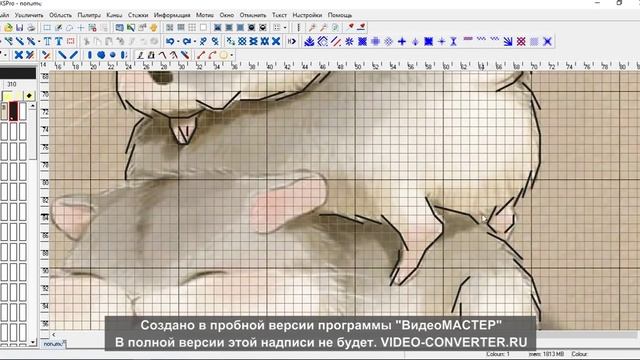Click the red pin with underline icon
The image size is (640, 360).
361,28
